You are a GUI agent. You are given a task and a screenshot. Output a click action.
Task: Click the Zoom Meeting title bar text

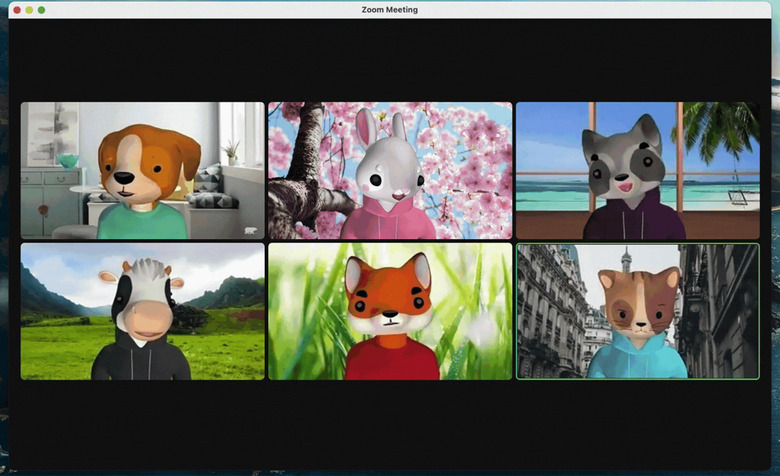pos(389,10)
